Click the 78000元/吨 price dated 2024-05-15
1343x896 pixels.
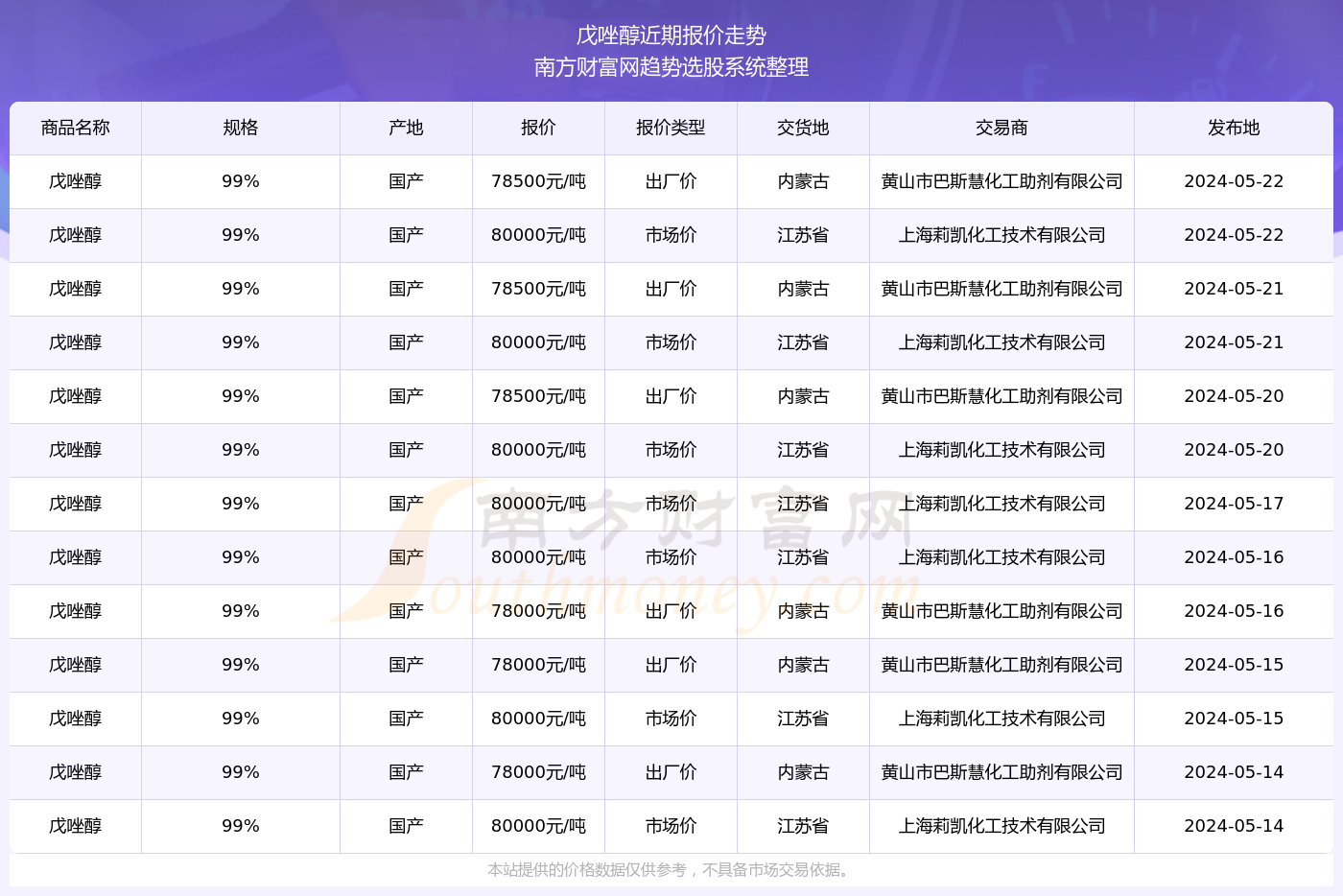coord(539,665)
